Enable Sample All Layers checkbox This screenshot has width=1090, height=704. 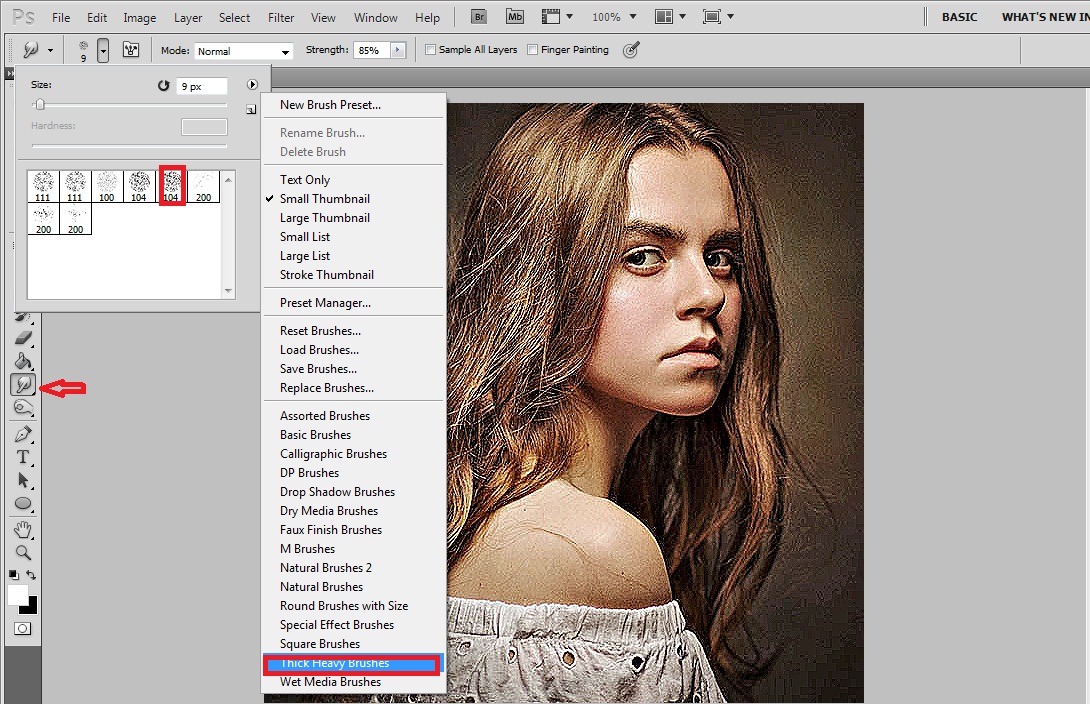[x=431, y=50]
